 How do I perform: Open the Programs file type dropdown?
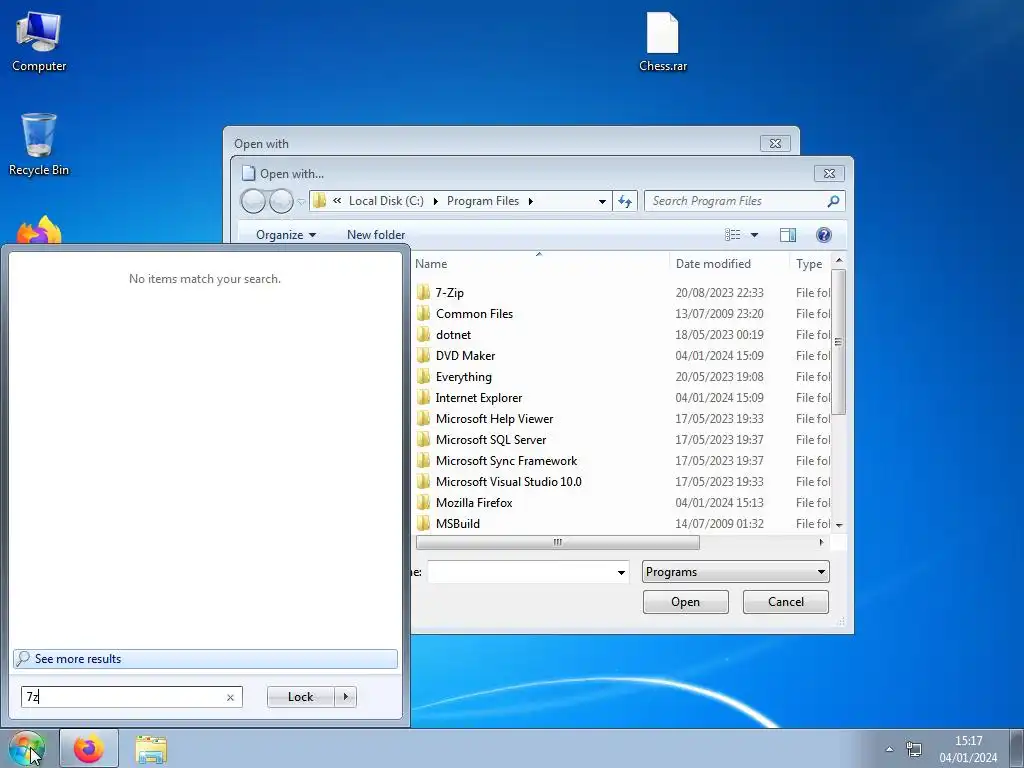pos(735,572)
